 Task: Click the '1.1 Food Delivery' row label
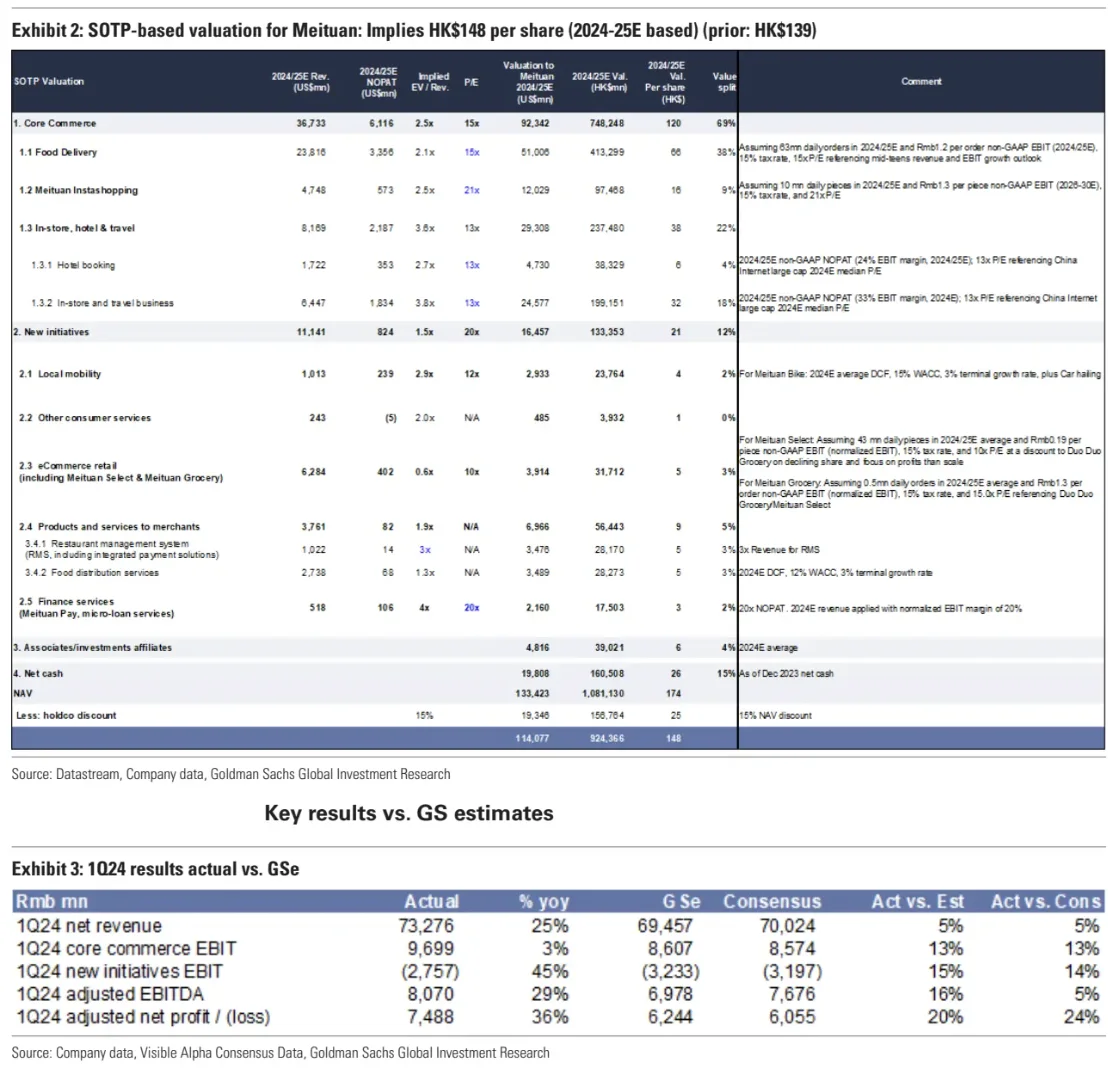[58, 152]
